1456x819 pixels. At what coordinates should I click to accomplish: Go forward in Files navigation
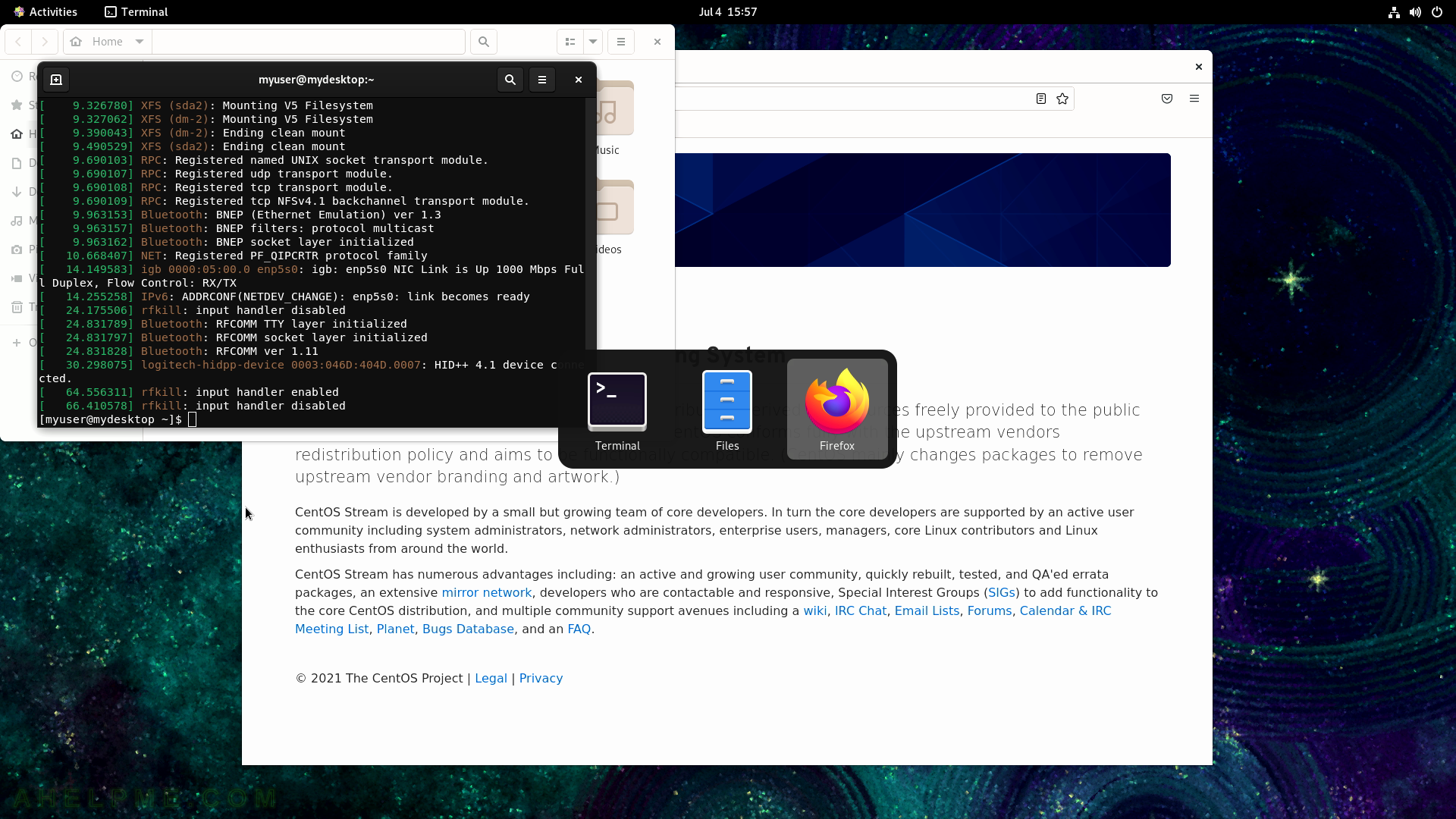pyautogui.click(x=45, y=42)
